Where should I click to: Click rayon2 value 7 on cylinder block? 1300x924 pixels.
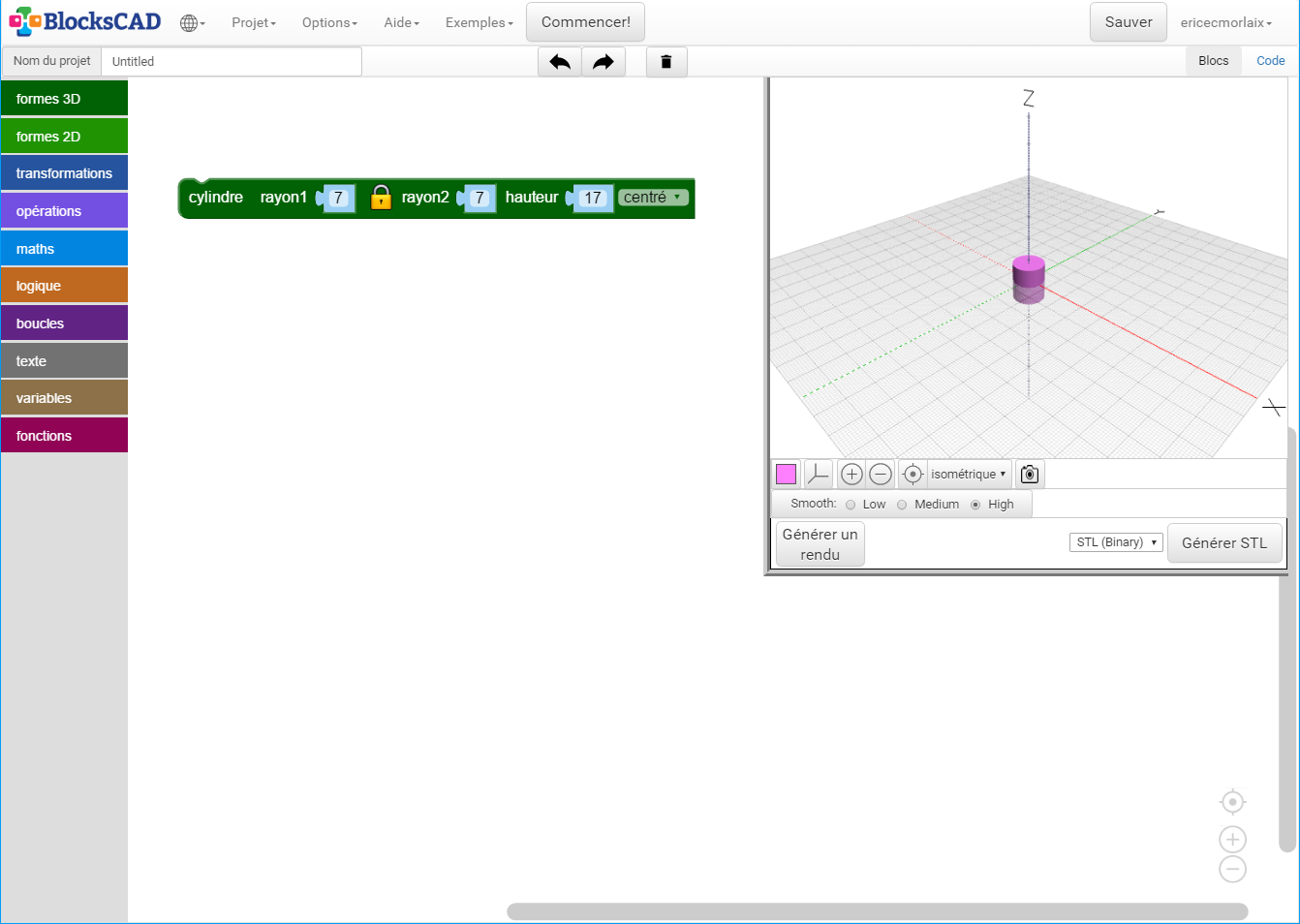click(480, 198)
